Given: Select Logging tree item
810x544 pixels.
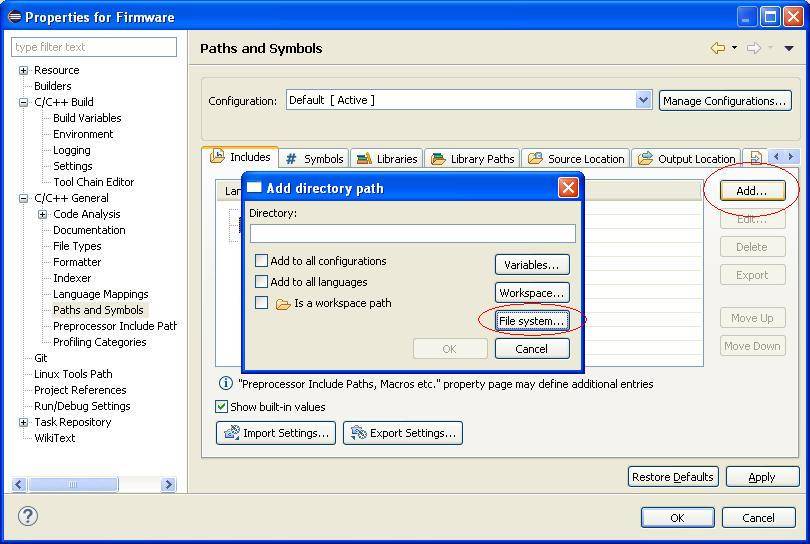Looking at the screenshot, I should (72, 150).
